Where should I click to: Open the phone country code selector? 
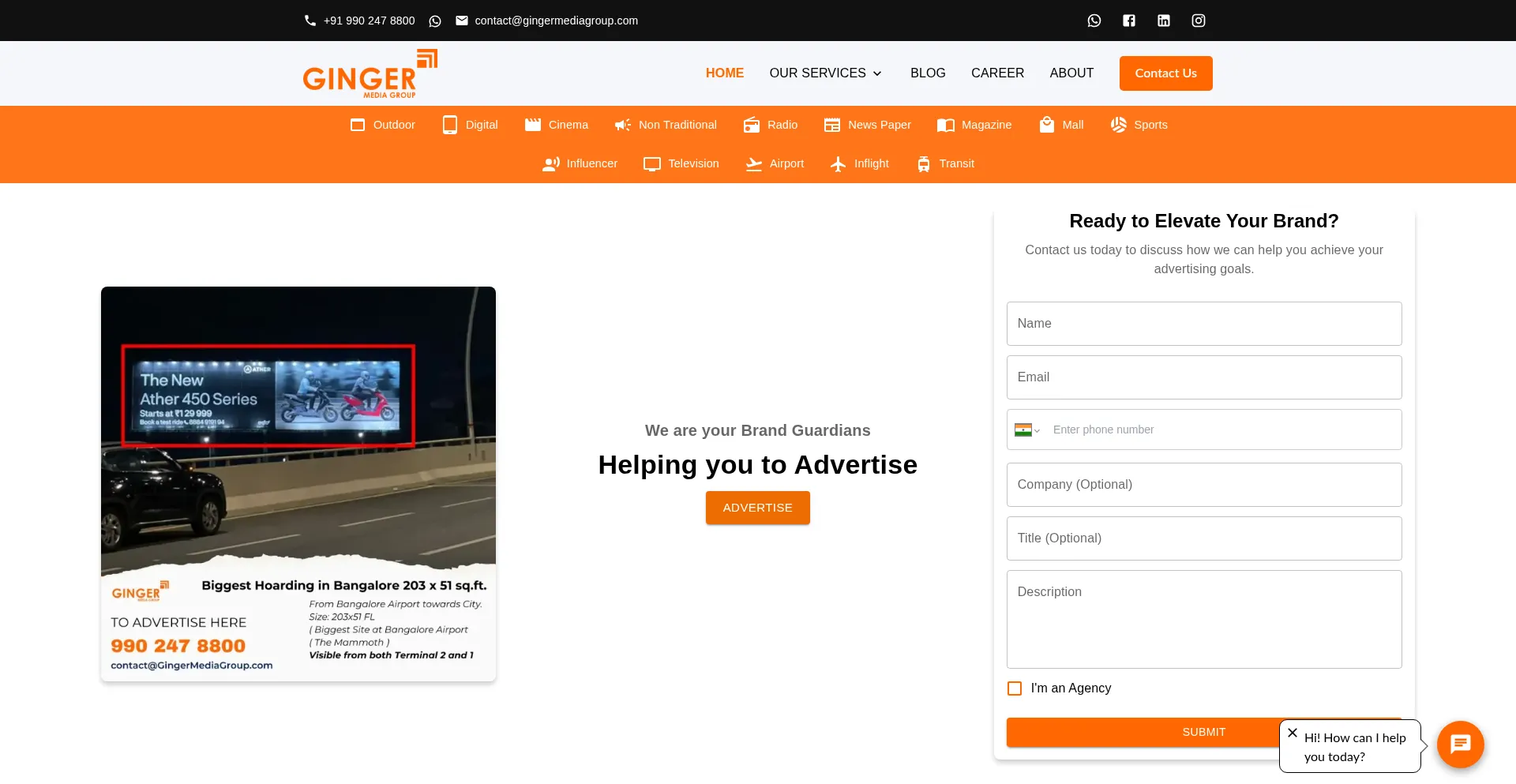click(x=1026, y=430)
